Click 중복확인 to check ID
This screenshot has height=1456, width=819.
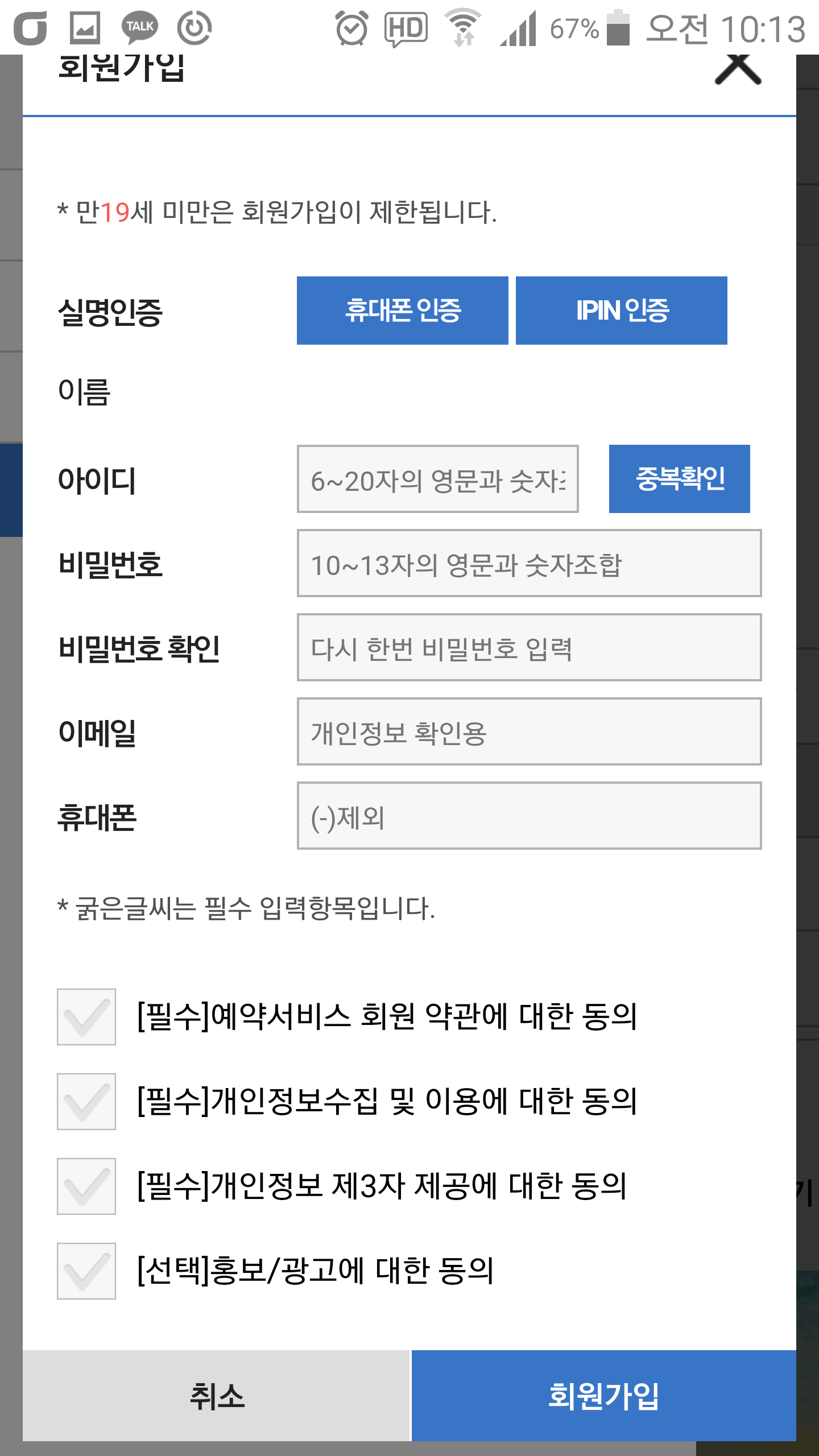click(679, 479)
